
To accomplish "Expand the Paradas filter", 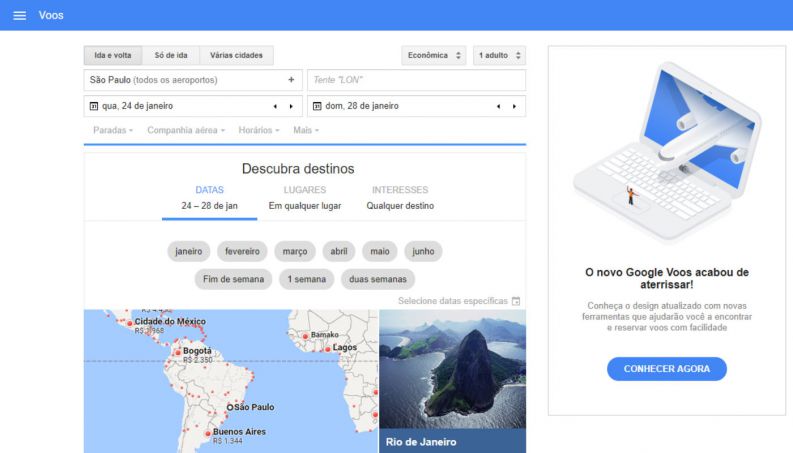I will pos(113,130).
